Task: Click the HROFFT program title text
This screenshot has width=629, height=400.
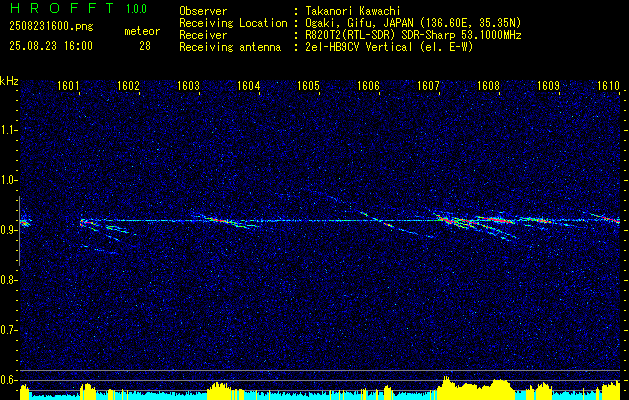Action: (62, 8)
